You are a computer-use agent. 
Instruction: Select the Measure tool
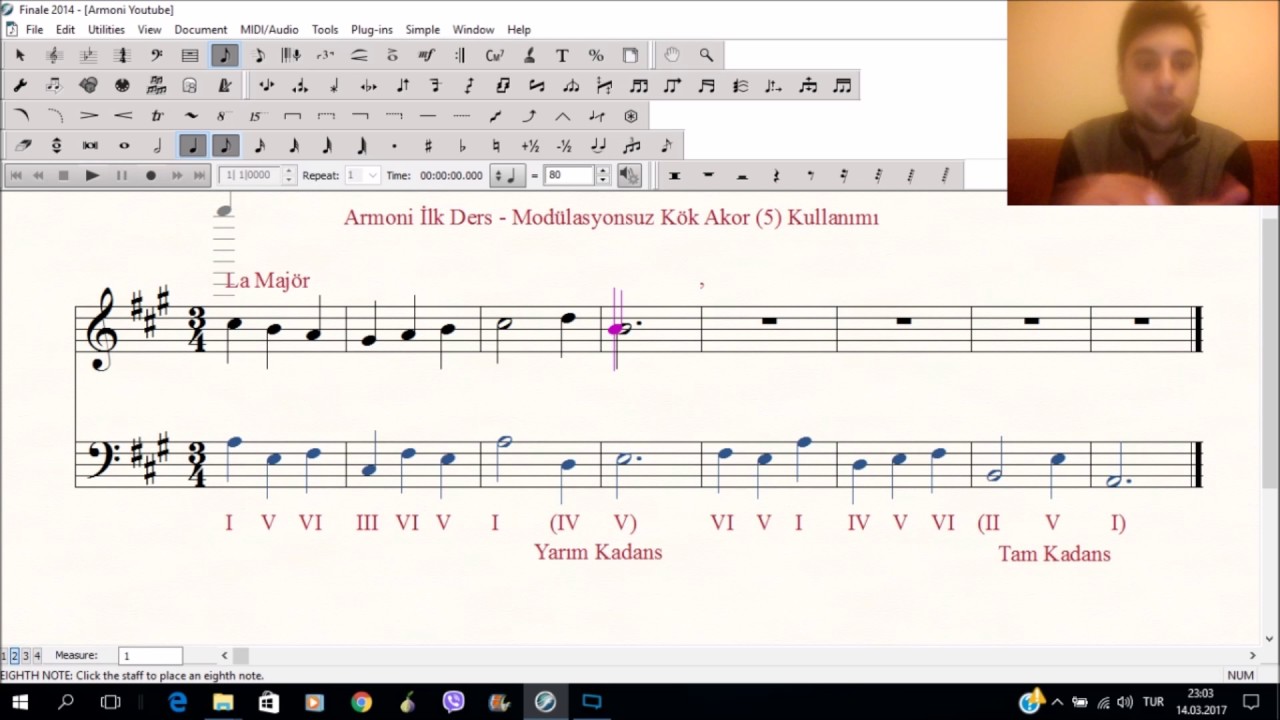tap(190, 55)
